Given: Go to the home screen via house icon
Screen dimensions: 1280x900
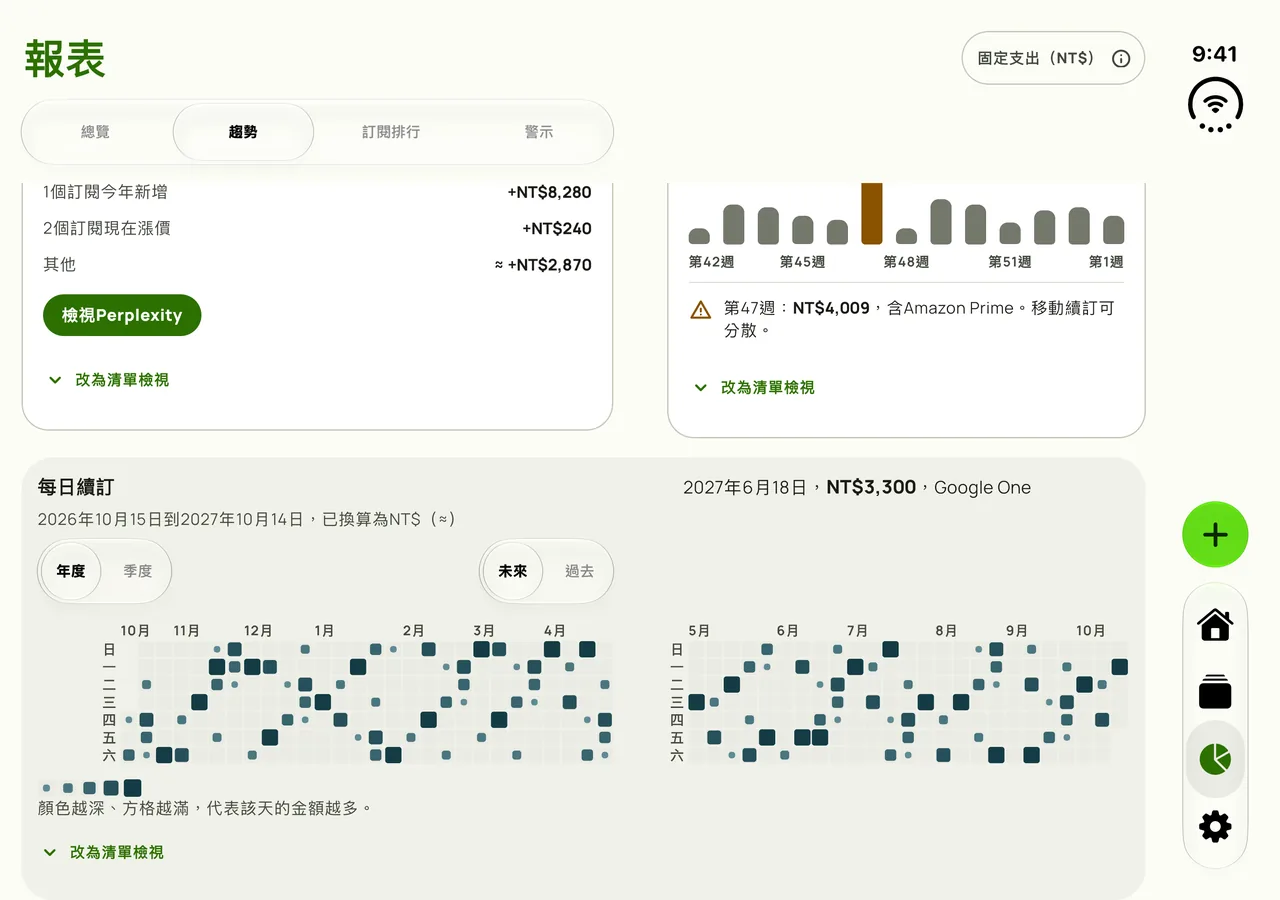Looking at the screenshot, I should pyautogui.click(x=1215, y=625).
